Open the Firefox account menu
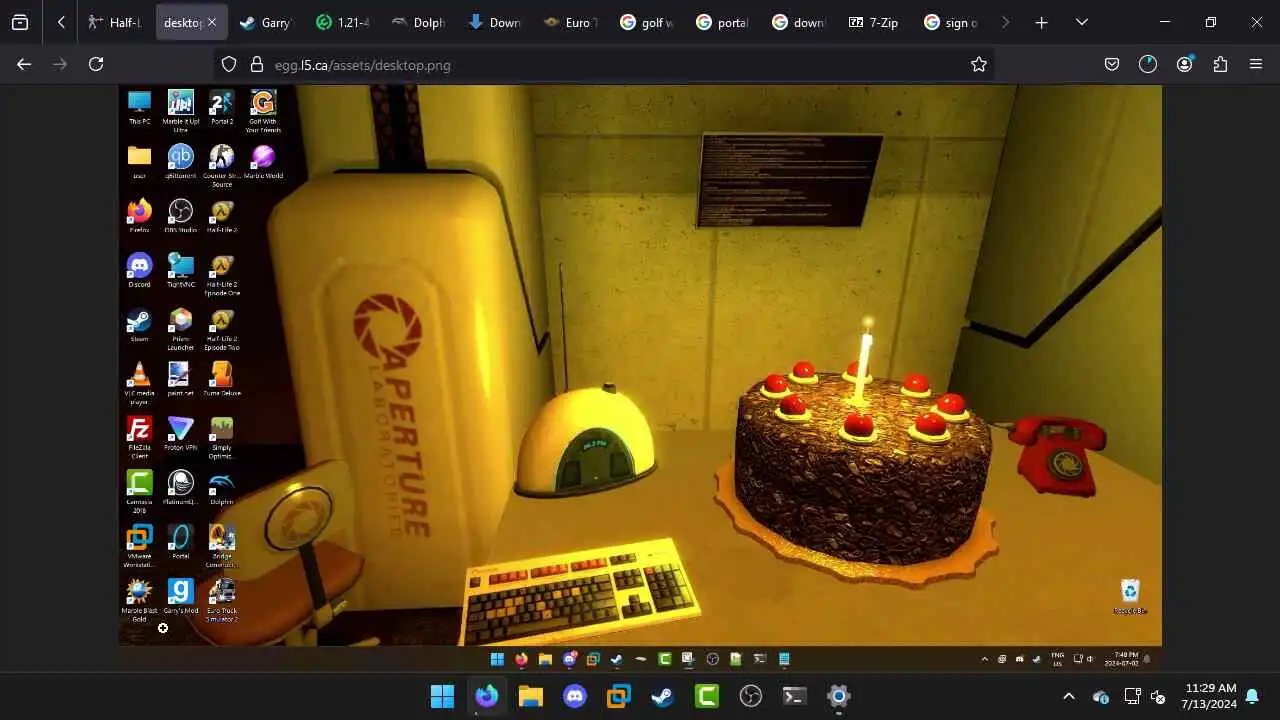Image resolution: width=1280 pixels, height=720 pixels. pos(1184,64)
